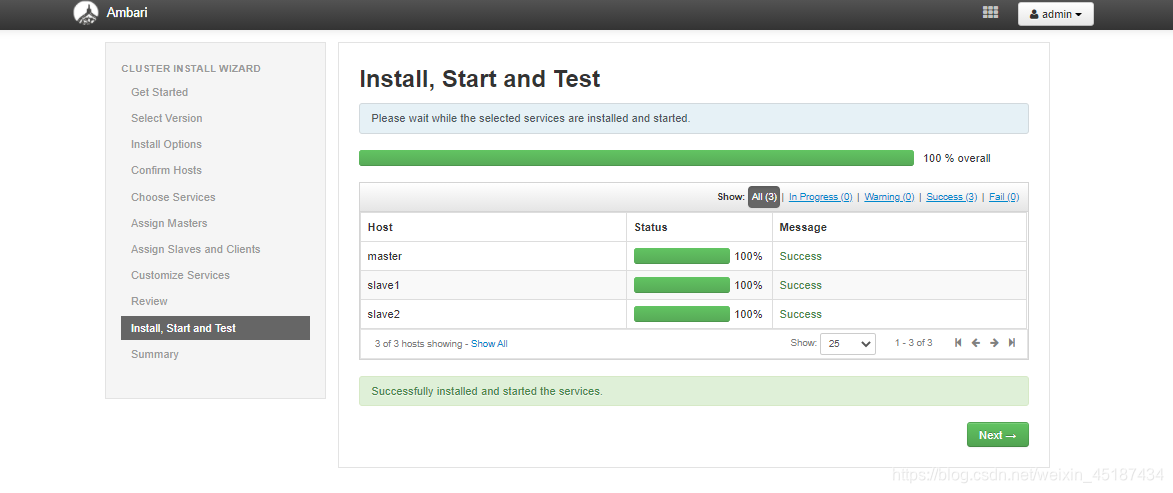Click slave1 host progress bar

(x=682, y=285)
